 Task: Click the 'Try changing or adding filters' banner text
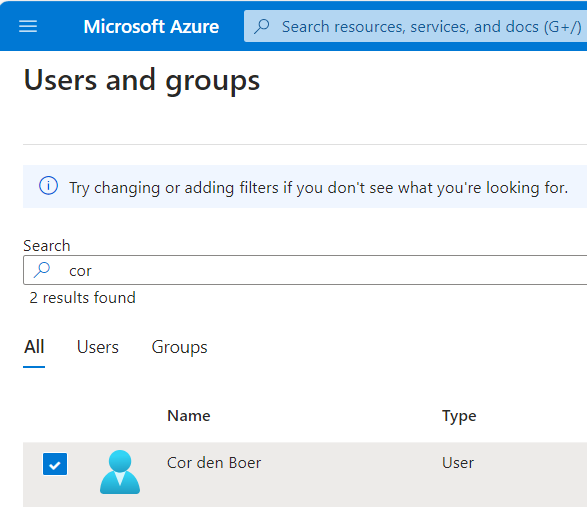pyautogui.click(x=319, y=188)
